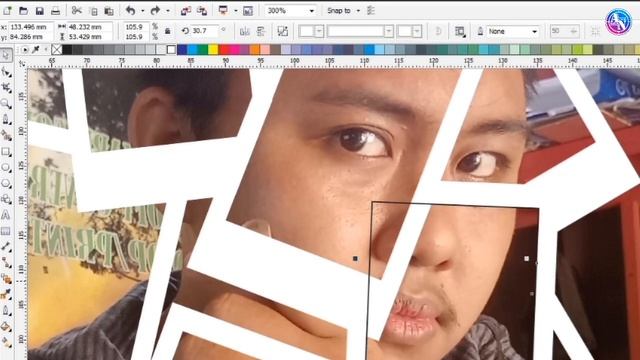Select the Zoom tool in the toolbox
The image size is (640, 360).
pos(6,103)
